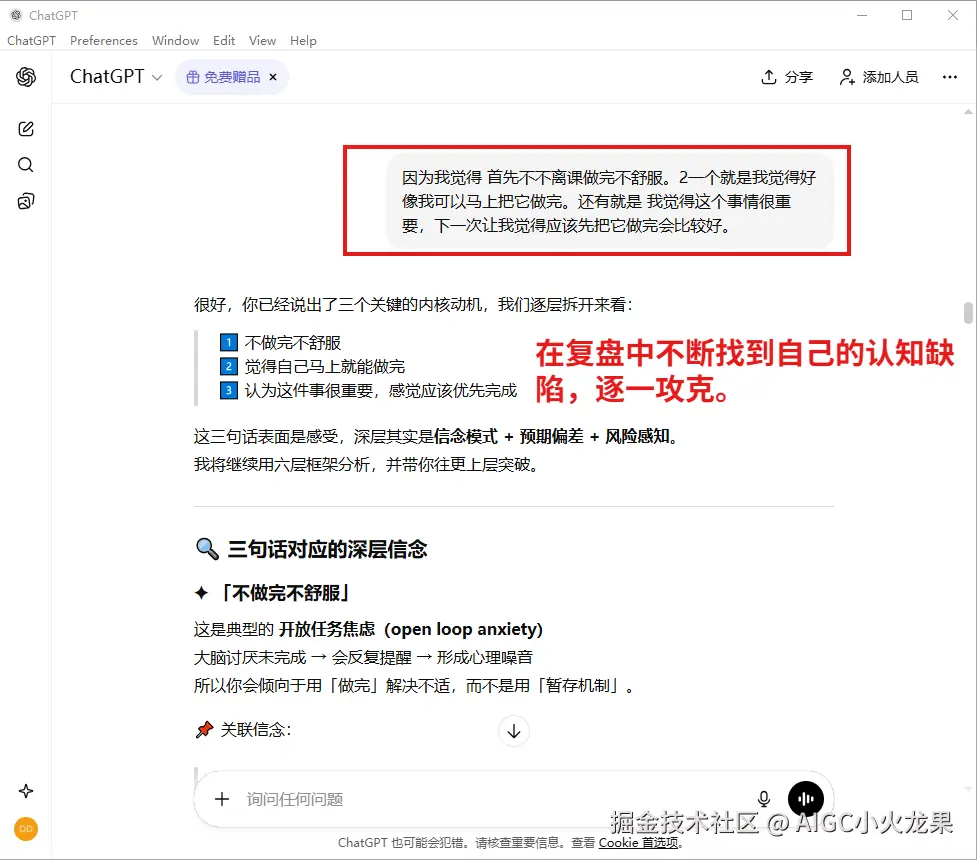977x860 pixels.
Task: Open the three-dot more options menu
Action: pos(949,76)
